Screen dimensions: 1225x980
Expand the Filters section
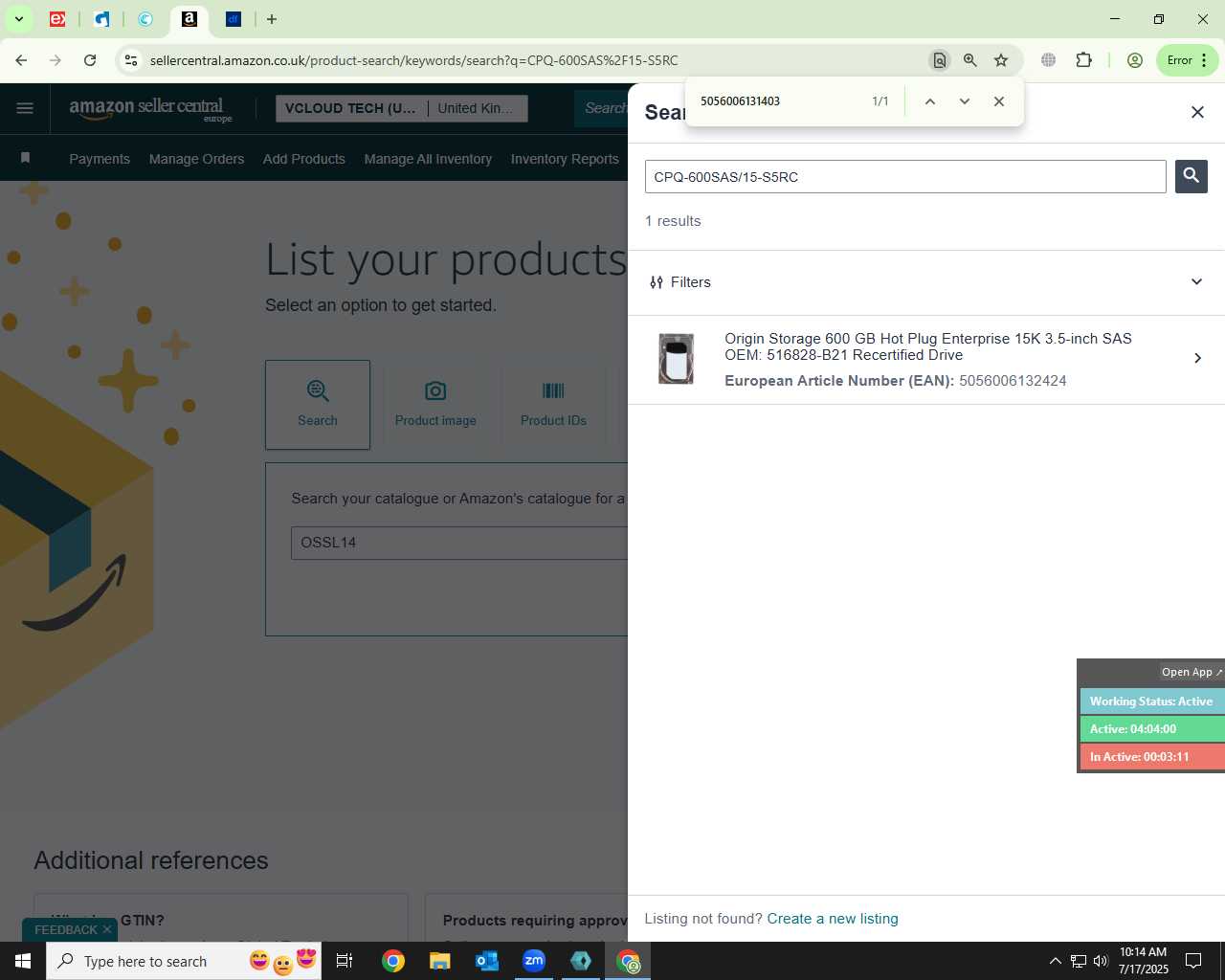[x=926, y=282]
